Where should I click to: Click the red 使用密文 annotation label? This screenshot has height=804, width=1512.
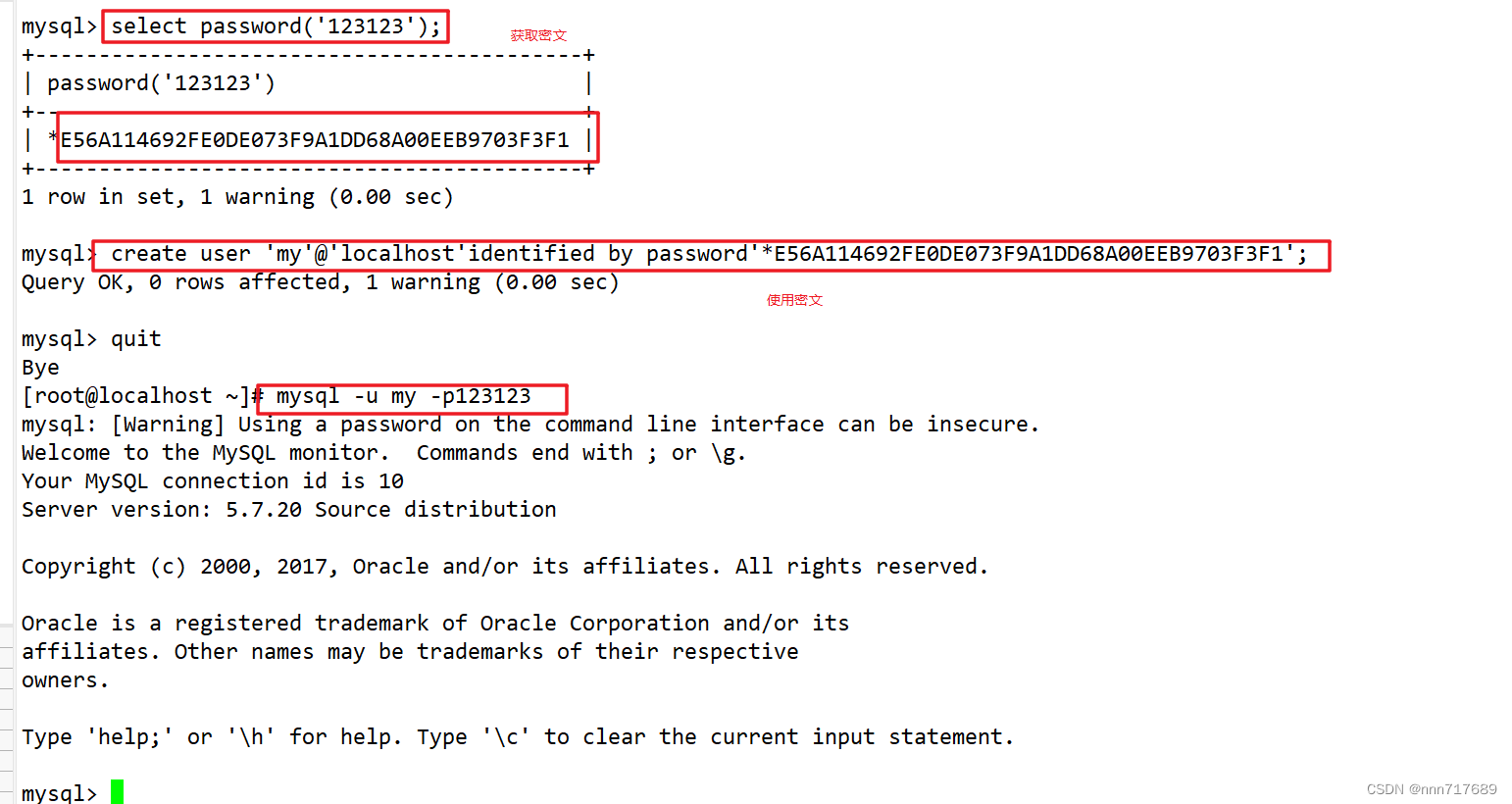coord(794,300)
